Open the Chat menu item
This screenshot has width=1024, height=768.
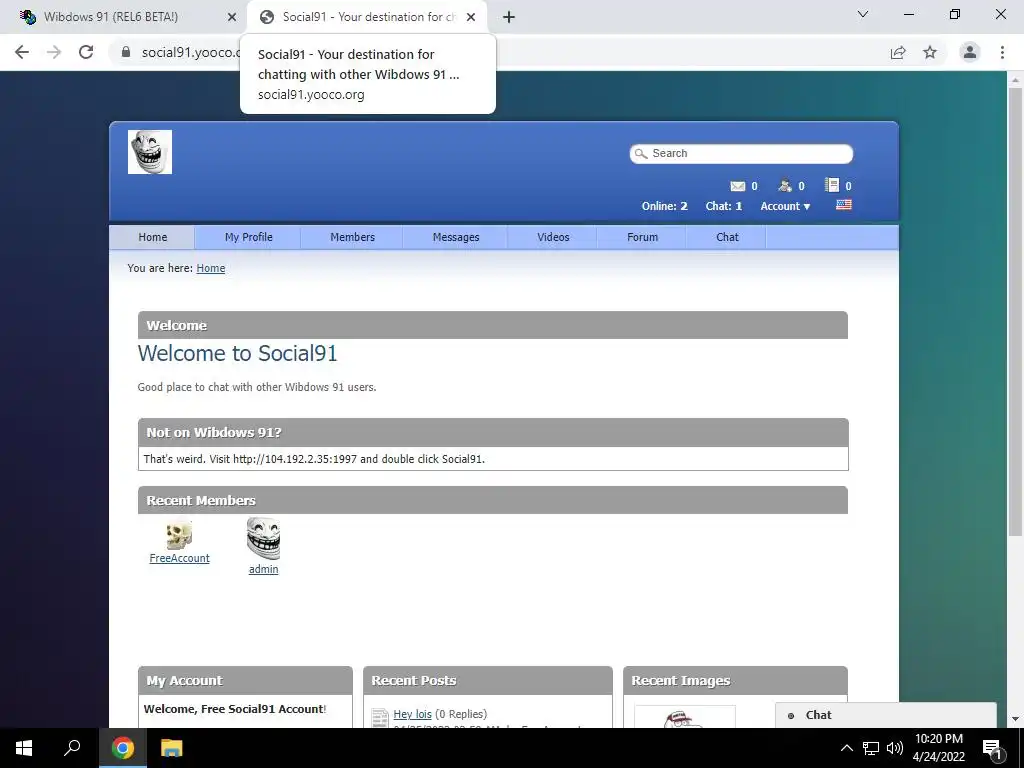726,237
